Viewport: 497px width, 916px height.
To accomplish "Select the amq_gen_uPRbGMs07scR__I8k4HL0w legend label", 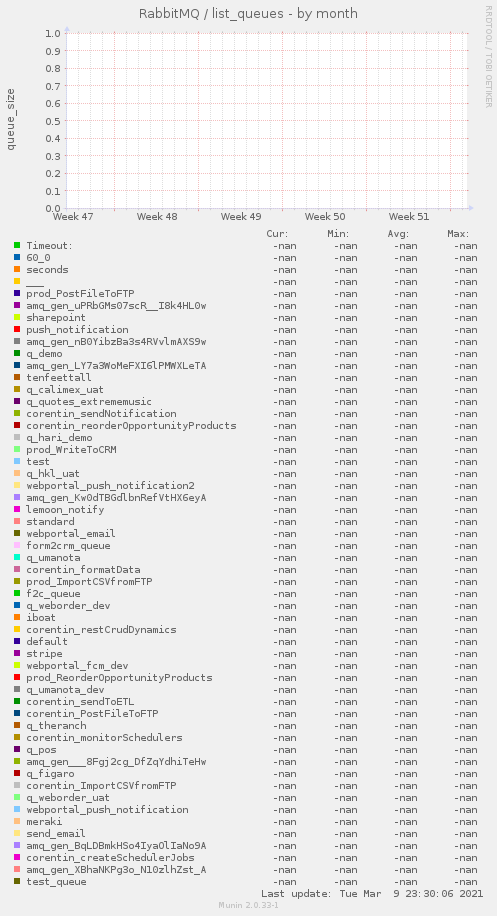I will [116, 306].
